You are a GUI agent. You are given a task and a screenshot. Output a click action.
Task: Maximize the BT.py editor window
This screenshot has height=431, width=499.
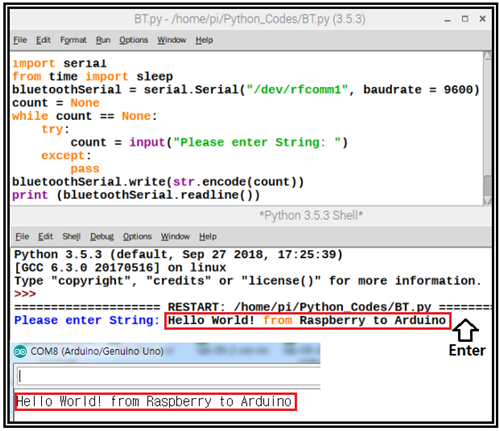click(x=465, y=19)
